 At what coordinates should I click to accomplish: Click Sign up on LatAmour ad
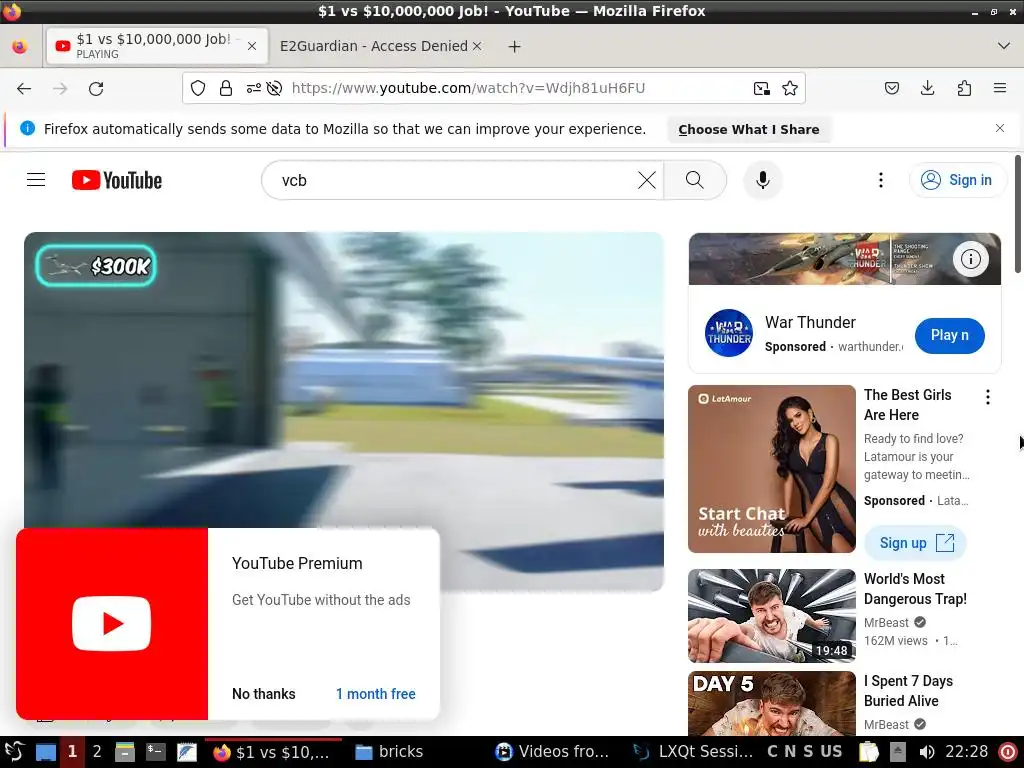[x=915, y=543]
